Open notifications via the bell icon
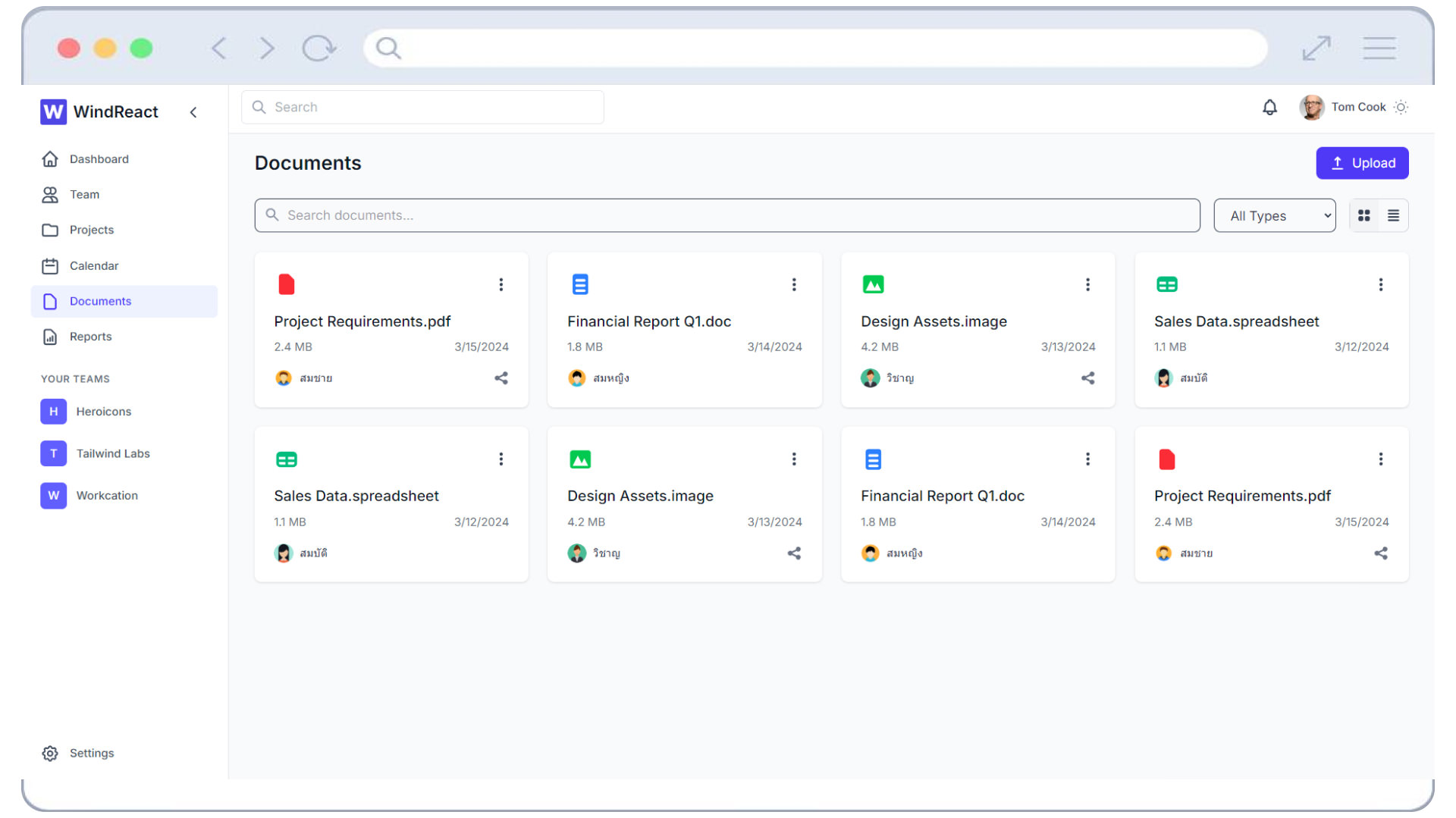1456x818 pixels. click(1269, 108)
